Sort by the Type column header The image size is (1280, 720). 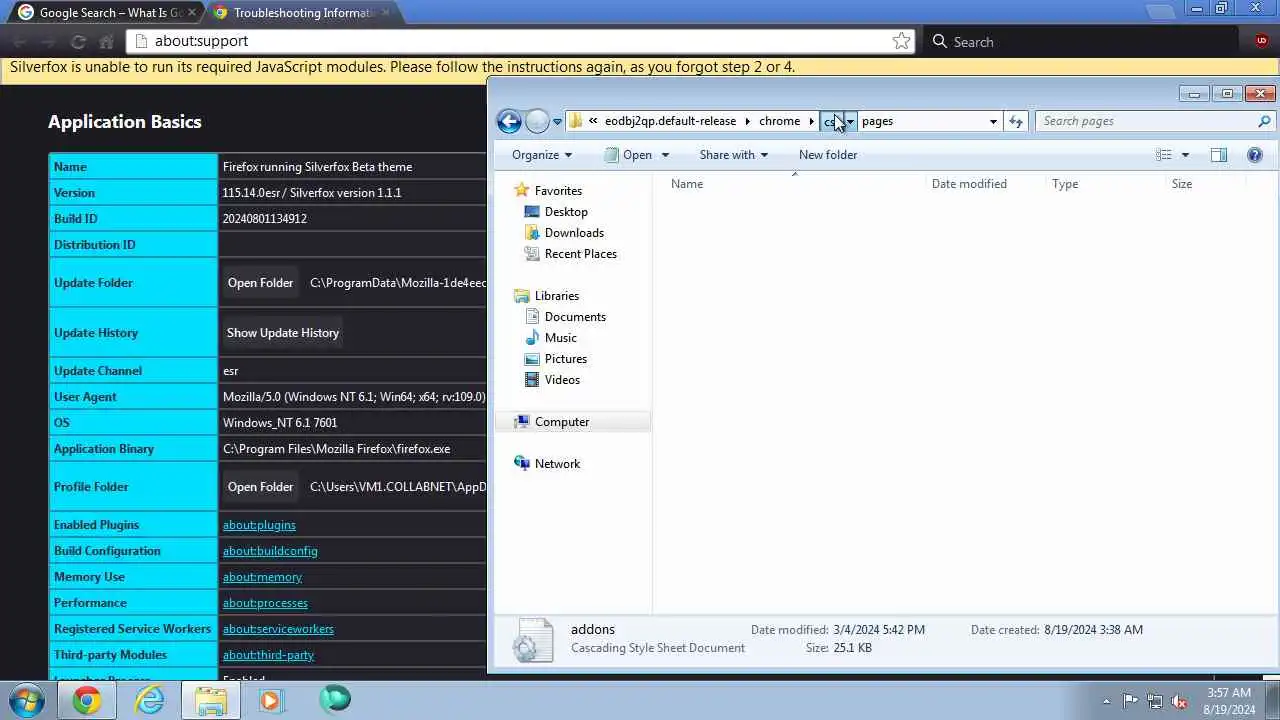[x=1065, y=184]
